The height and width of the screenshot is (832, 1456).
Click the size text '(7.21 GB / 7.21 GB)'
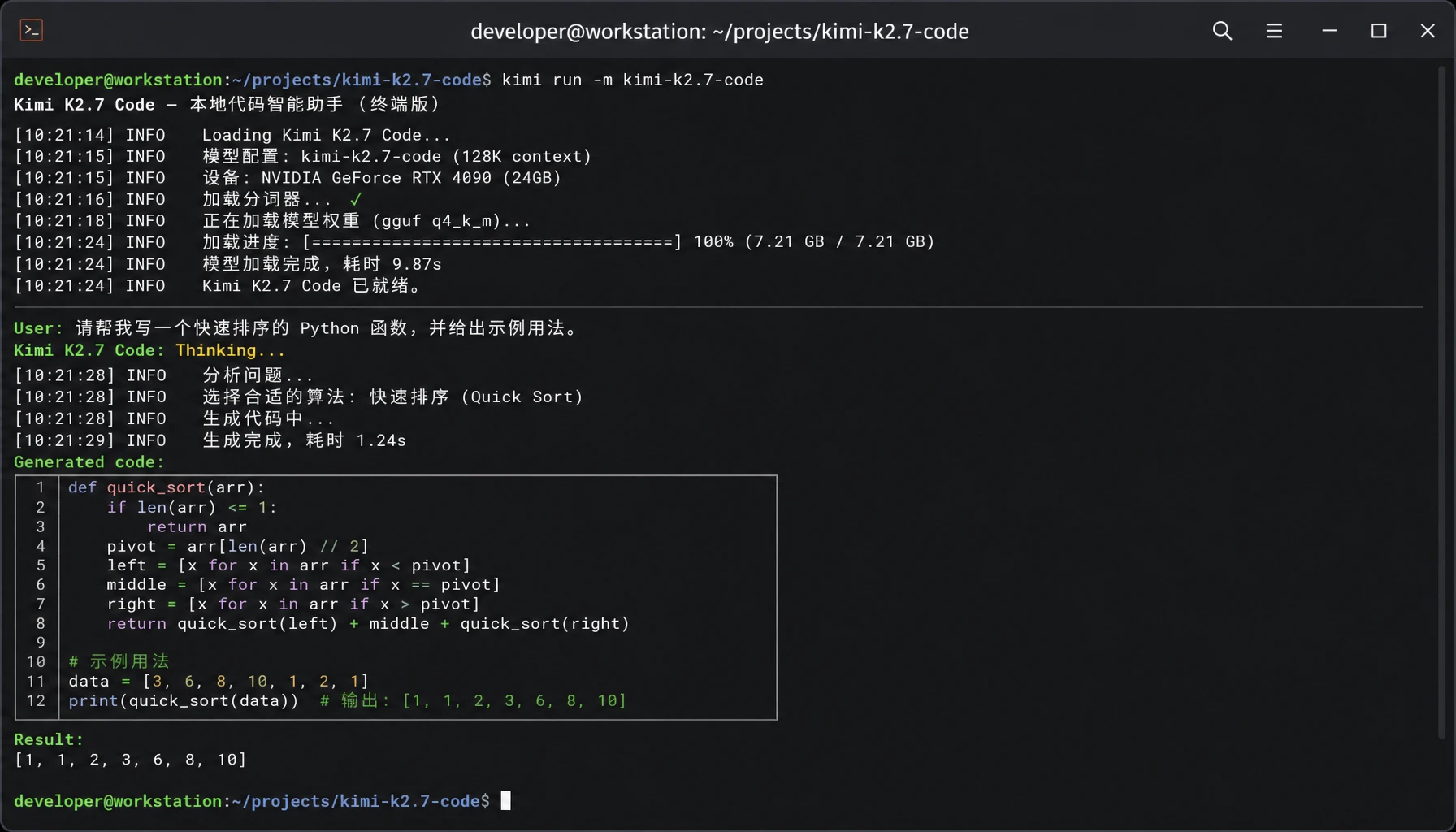point(839,242)
